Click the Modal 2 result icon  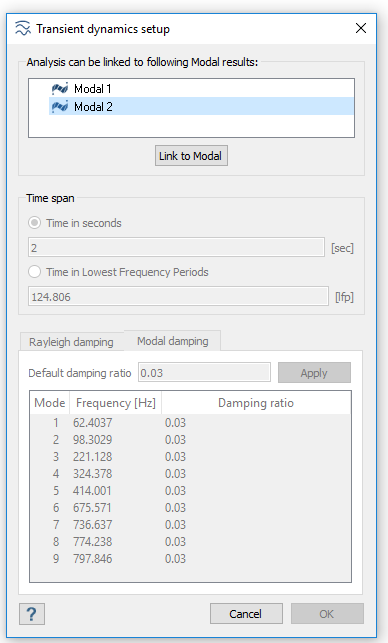click(60, 107)
